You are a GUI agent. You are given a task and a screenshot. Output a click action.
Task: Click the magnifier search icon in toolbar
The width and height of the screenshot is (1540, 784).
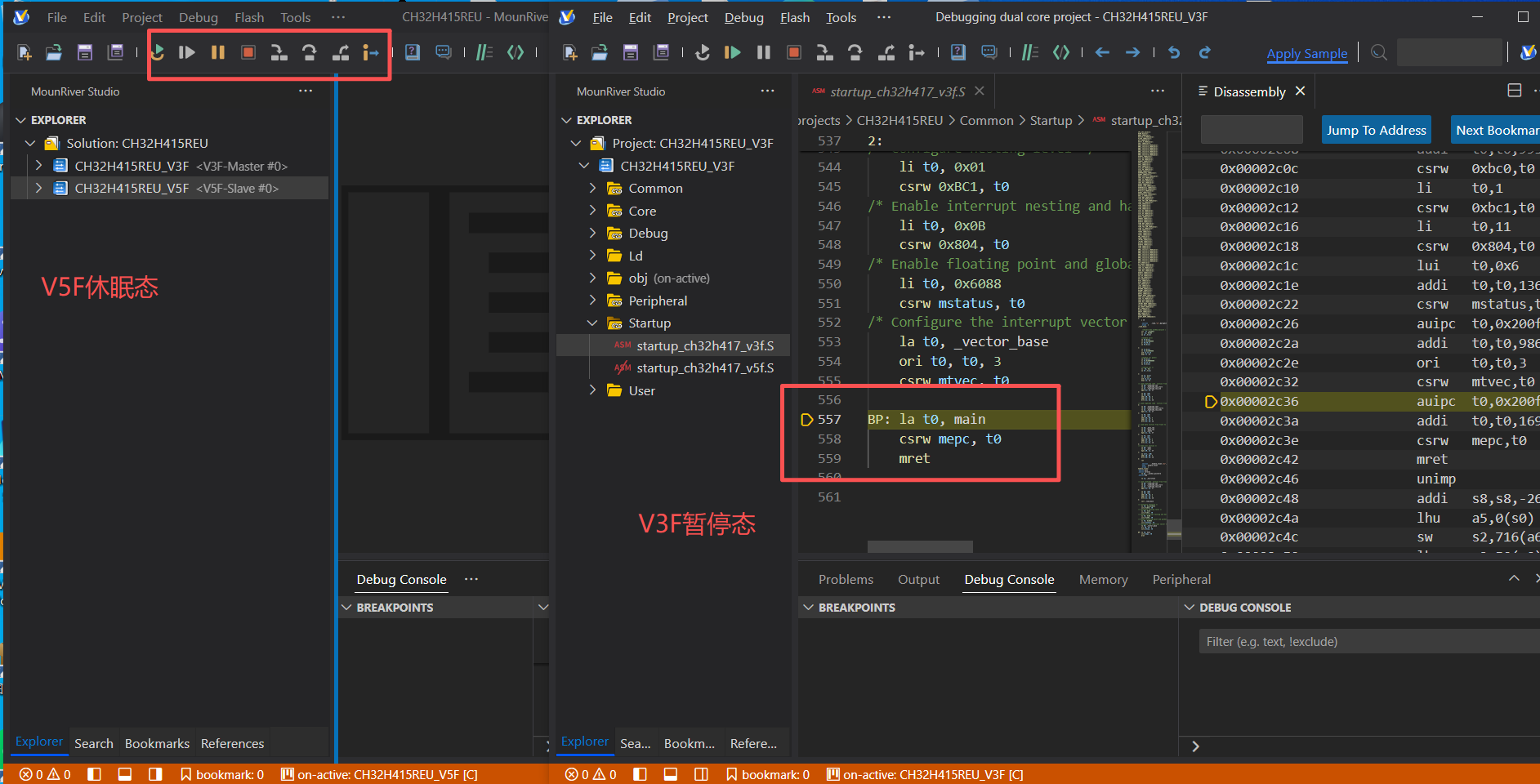pos(1379,52)
